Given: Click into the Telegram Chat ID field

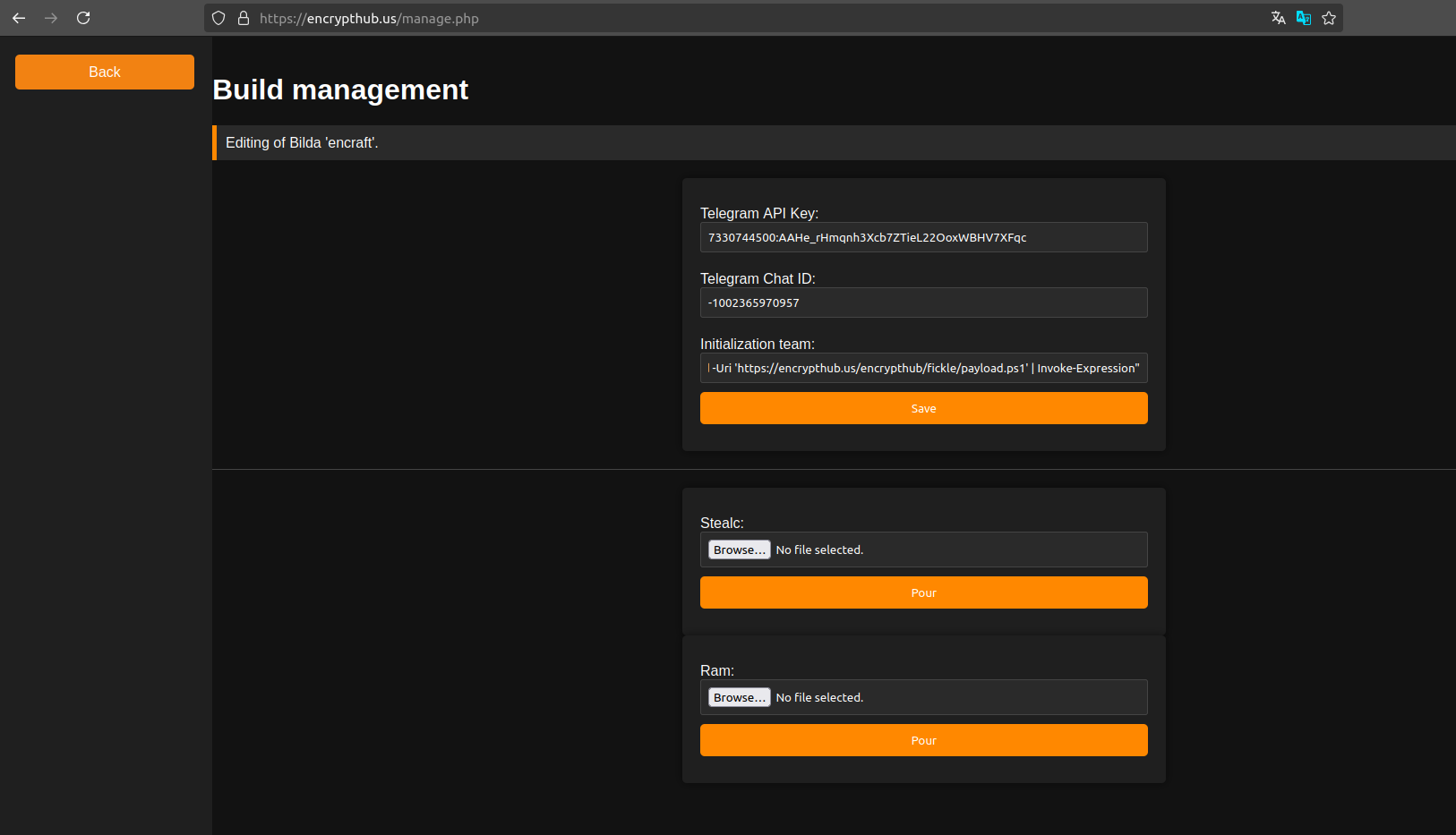Looking at the screenshot, I should 923,302.
